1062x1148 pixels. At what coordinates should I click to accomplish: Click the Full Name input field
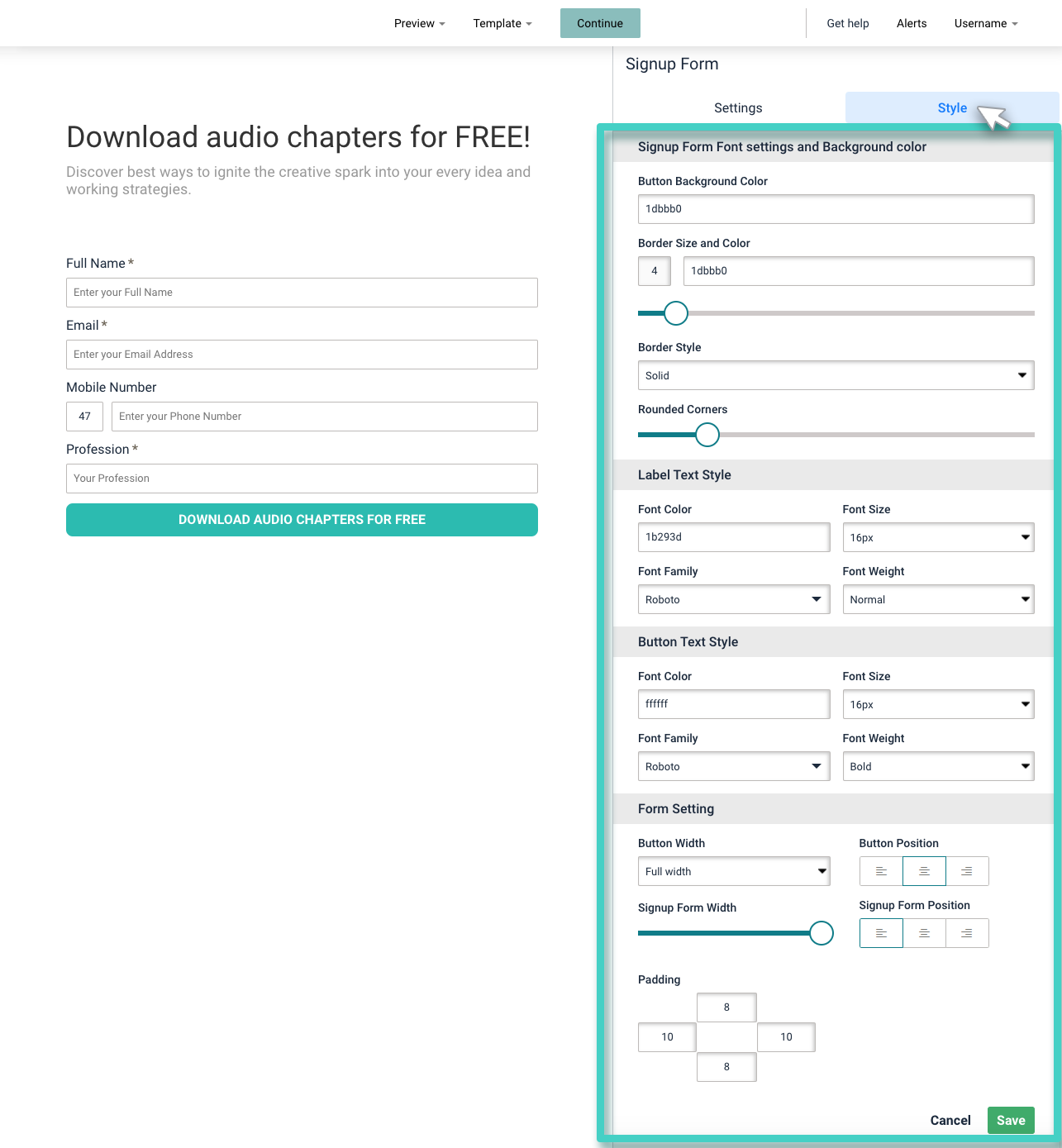click(302, 293)
